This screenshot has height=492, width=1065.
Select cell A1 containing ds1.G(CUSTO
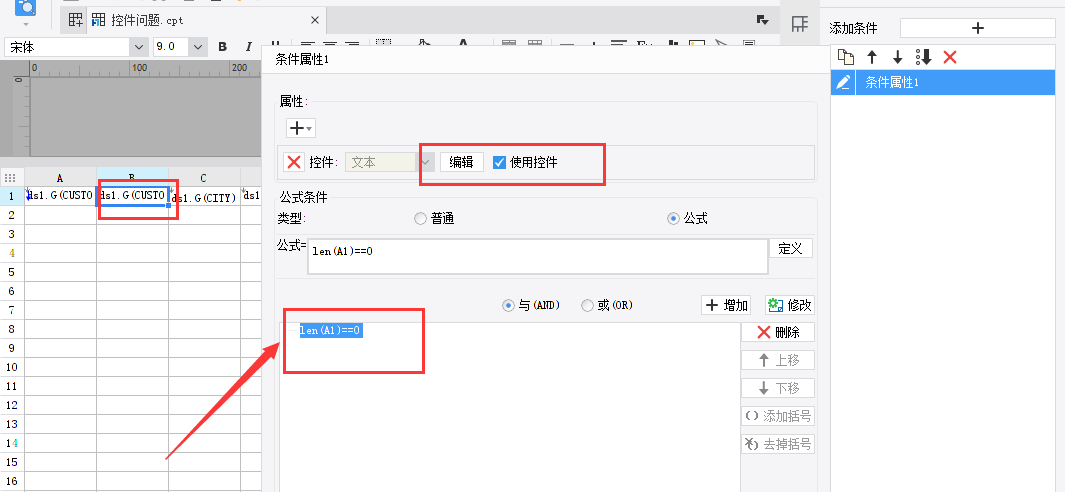coord(60,196)
